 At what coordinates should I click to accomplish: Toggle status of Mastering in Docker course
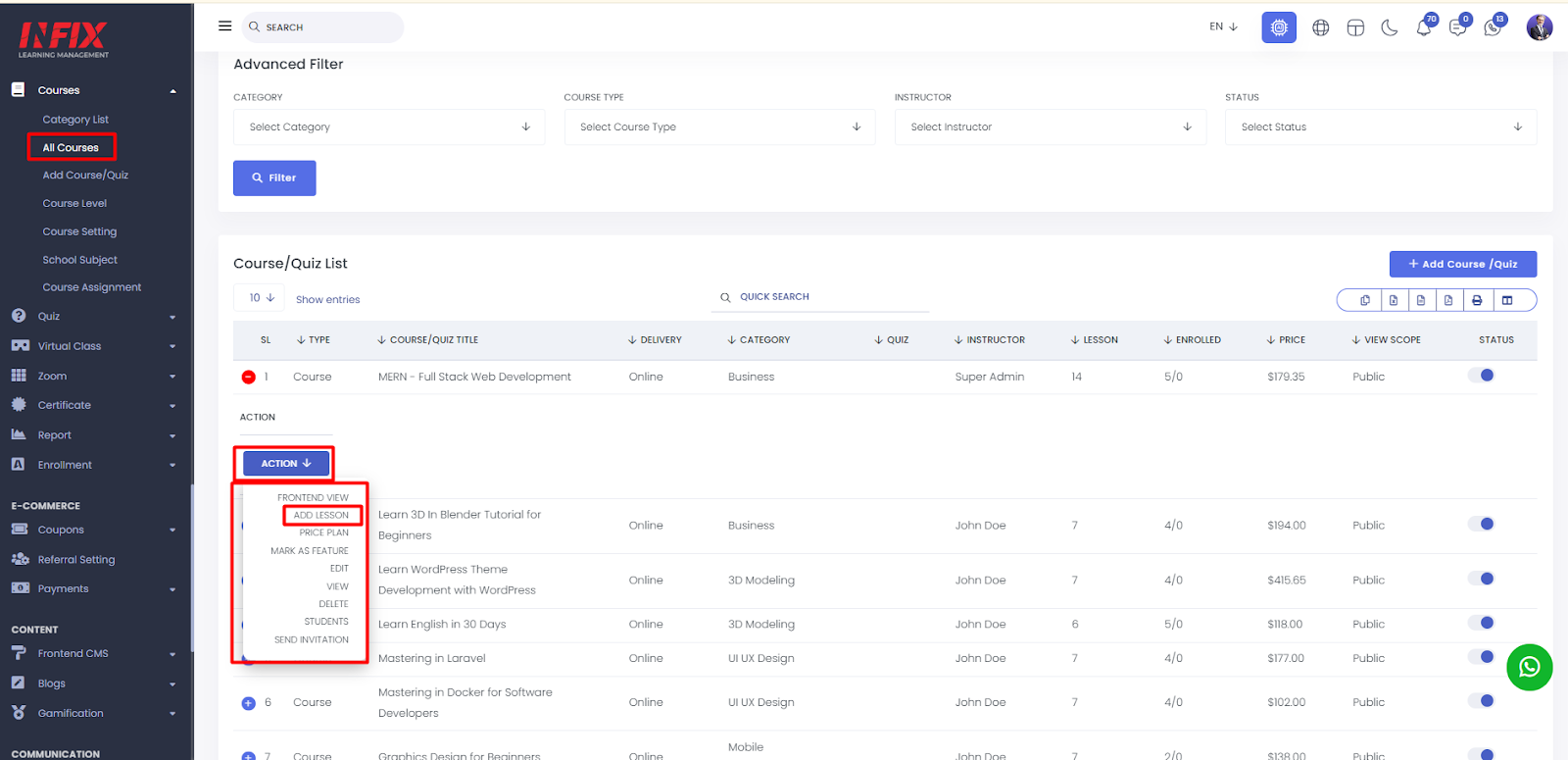pos(1481,701)
